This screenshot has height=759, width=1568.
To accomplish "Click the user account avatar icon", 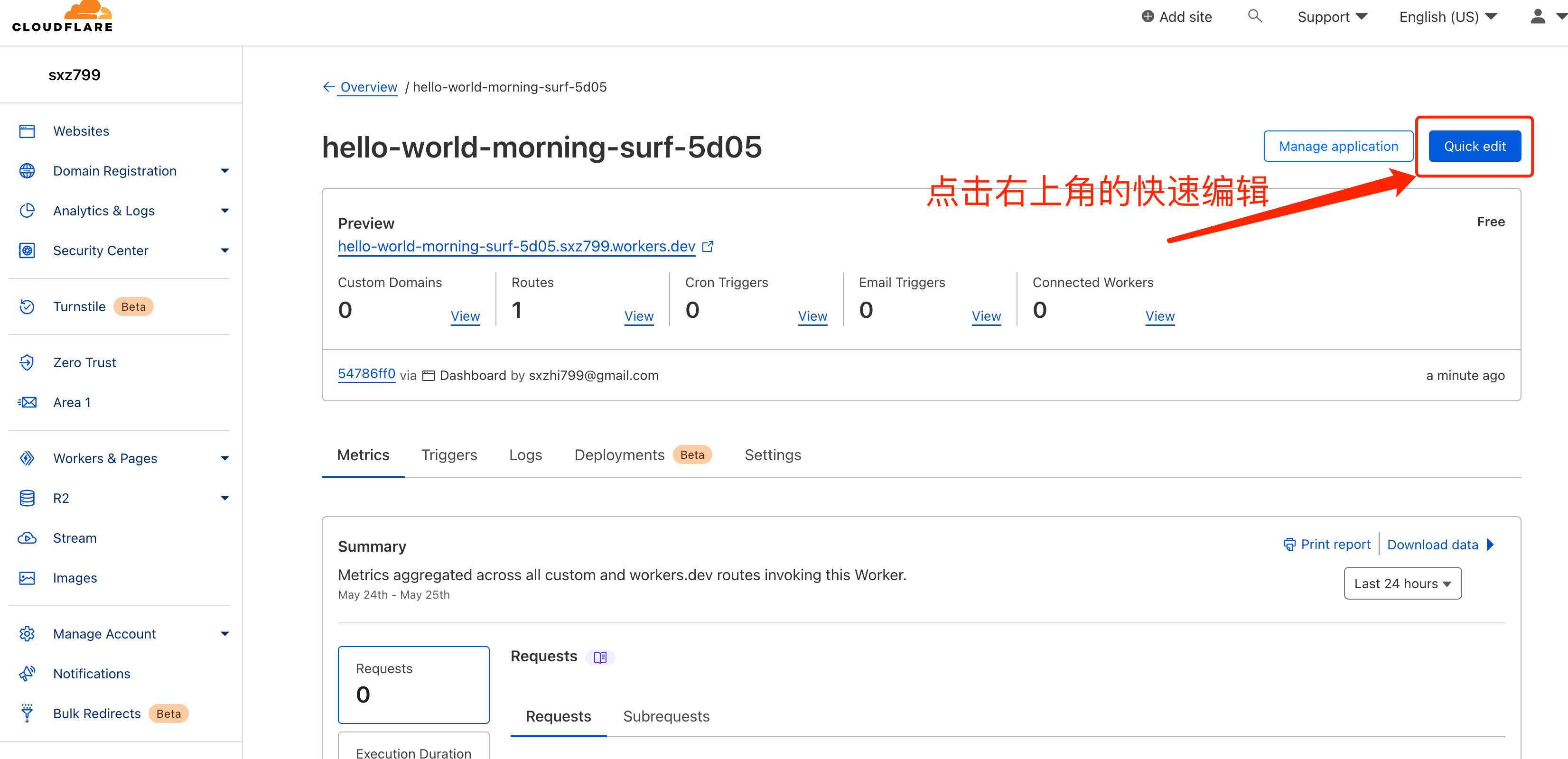I will [1538, 17].
